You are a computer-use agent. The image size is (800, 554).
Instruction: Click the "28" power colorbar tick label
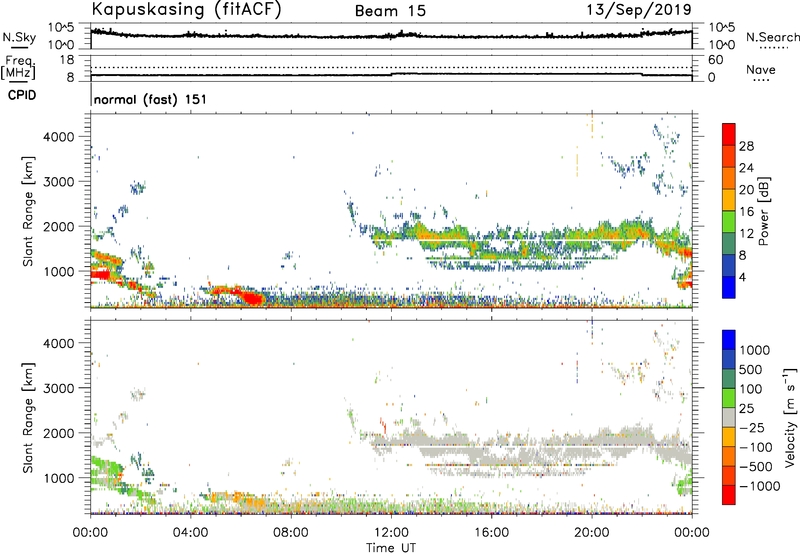point(746,146)
